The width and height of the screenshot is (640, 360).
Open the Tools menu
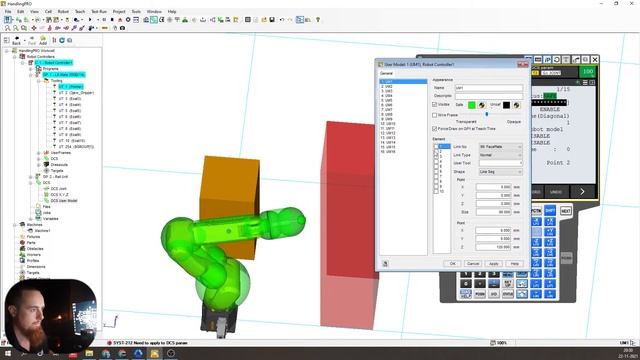(x=136, y=11)
